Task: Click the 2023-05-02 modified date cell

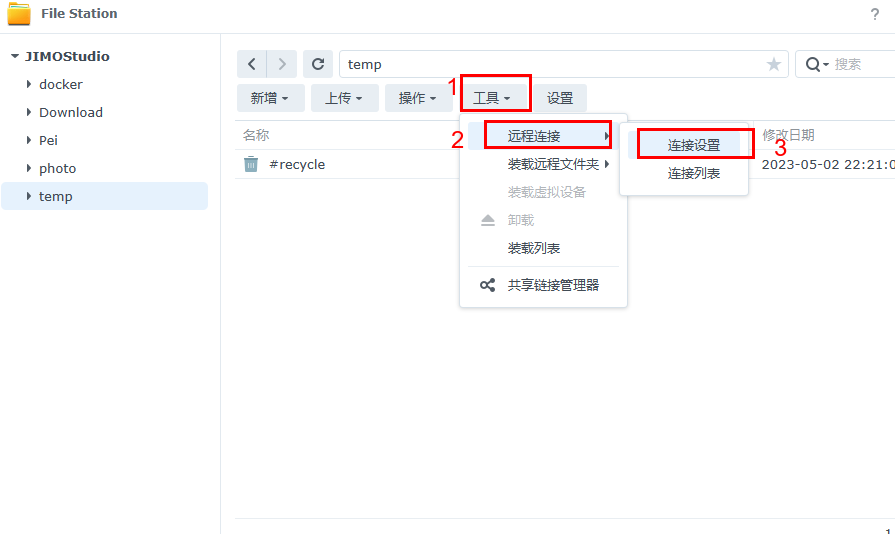Action: tap(828, 164)
